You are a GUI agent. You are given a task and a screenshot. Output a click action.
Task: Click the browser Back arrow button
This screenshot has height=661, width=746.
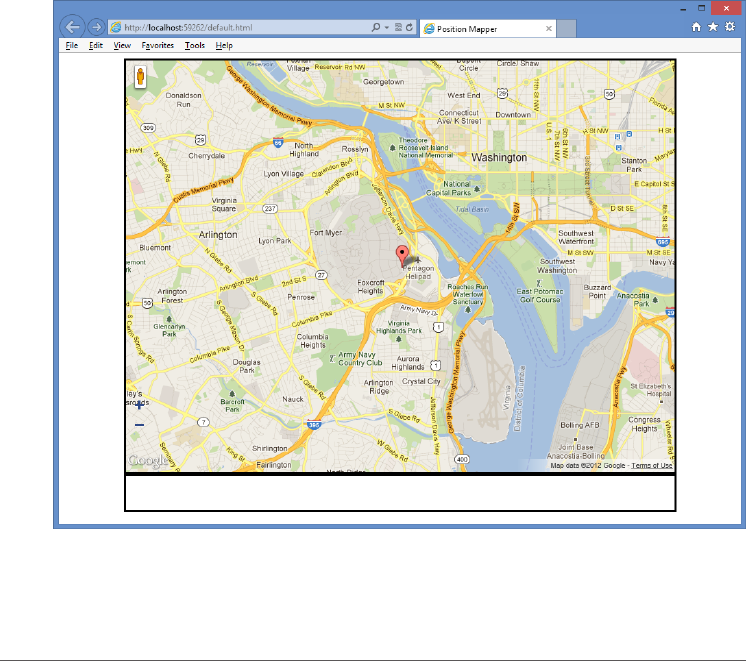(x=72, y=27)
